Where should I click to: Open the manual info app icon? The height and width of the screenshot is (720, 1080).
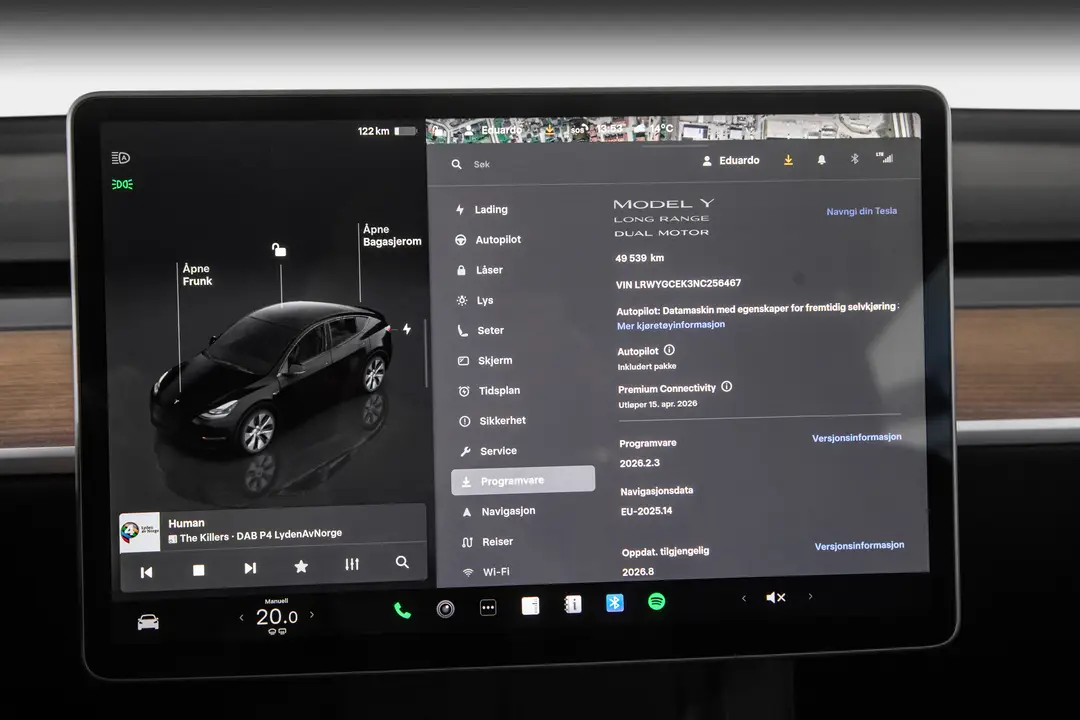click(x=573, y=604)
